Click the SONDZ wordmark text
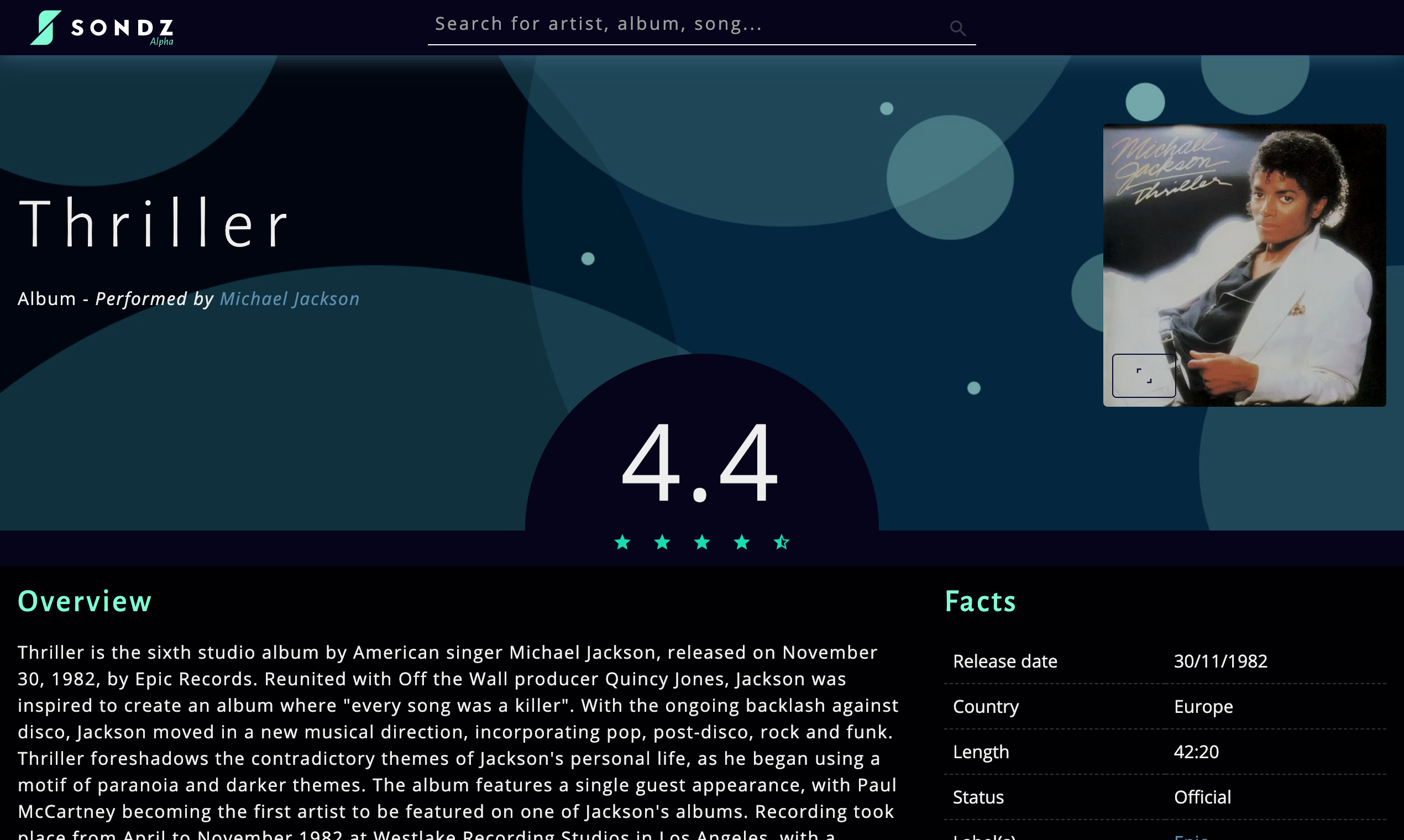1404x840 pixels. click(x=122, y=28)
